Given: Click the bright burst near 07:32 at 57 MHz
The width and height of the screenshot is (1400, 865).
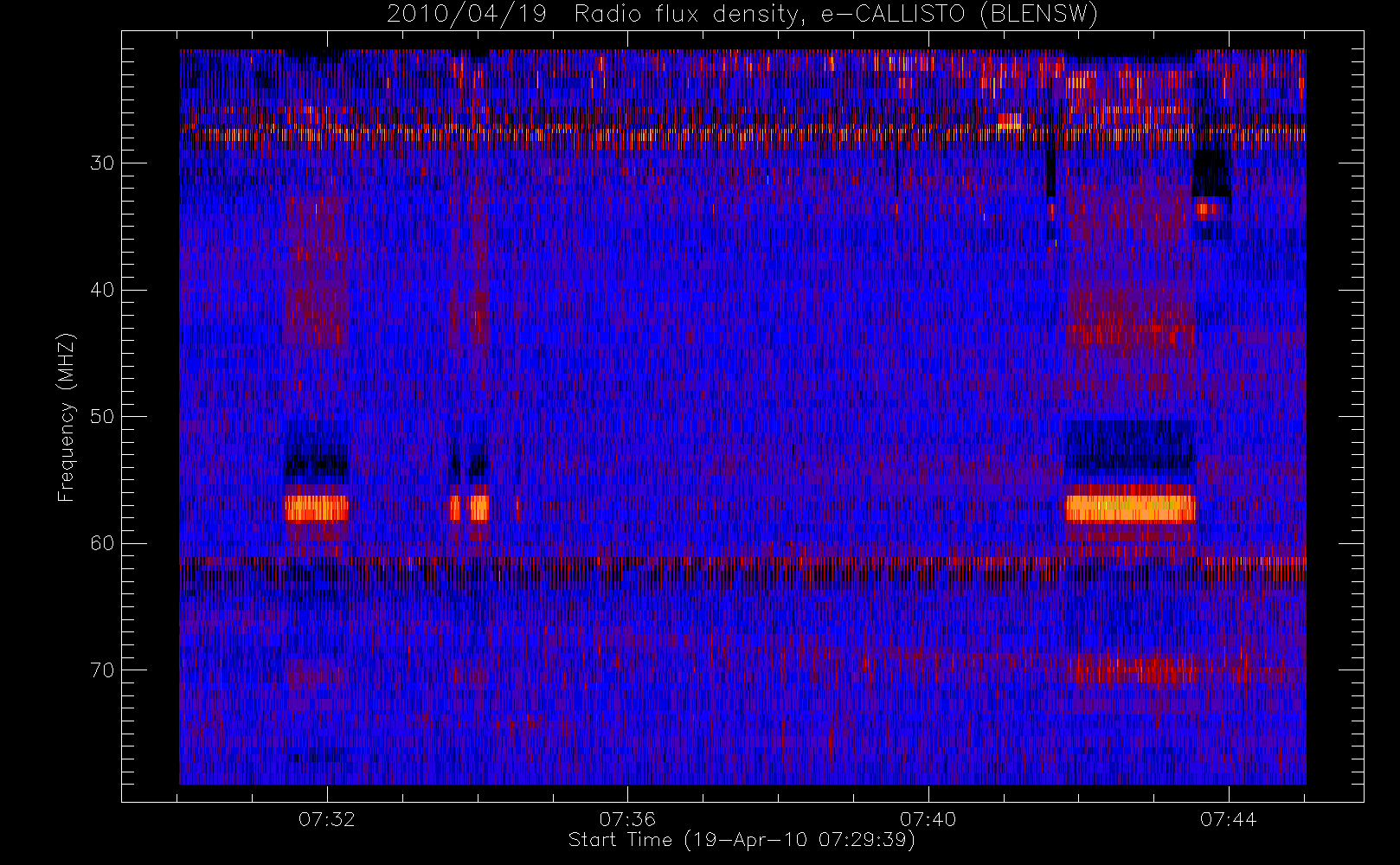Looking at the screenshot, I should [x=317, y=509].
